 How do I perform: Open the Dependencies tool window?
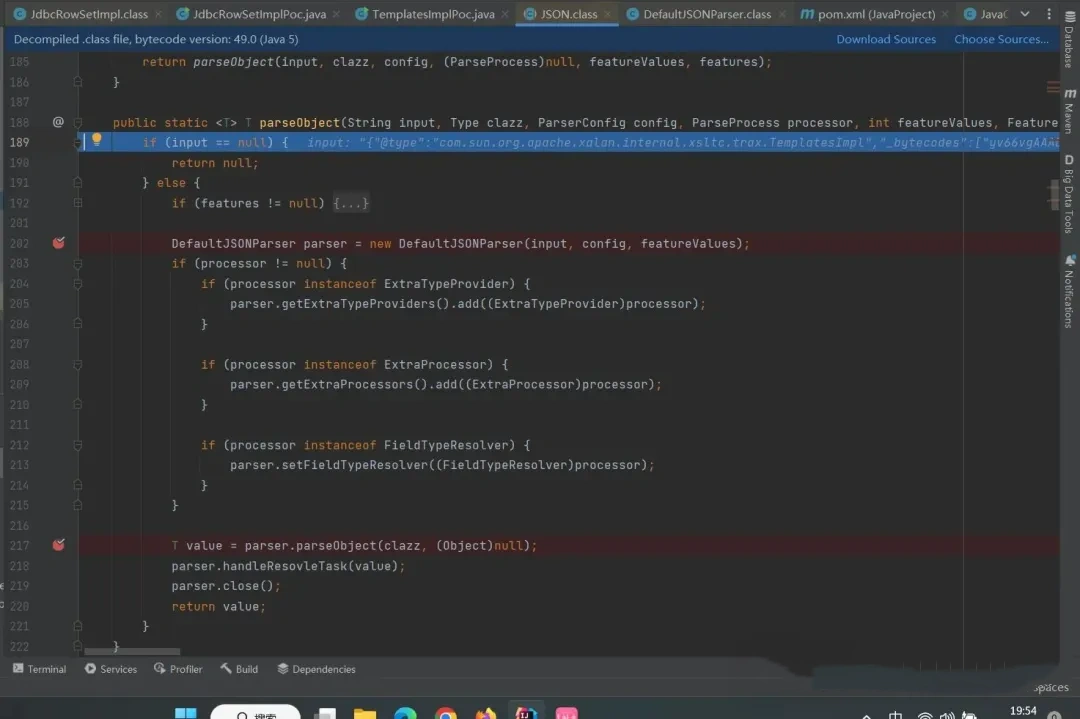(316, 669)
